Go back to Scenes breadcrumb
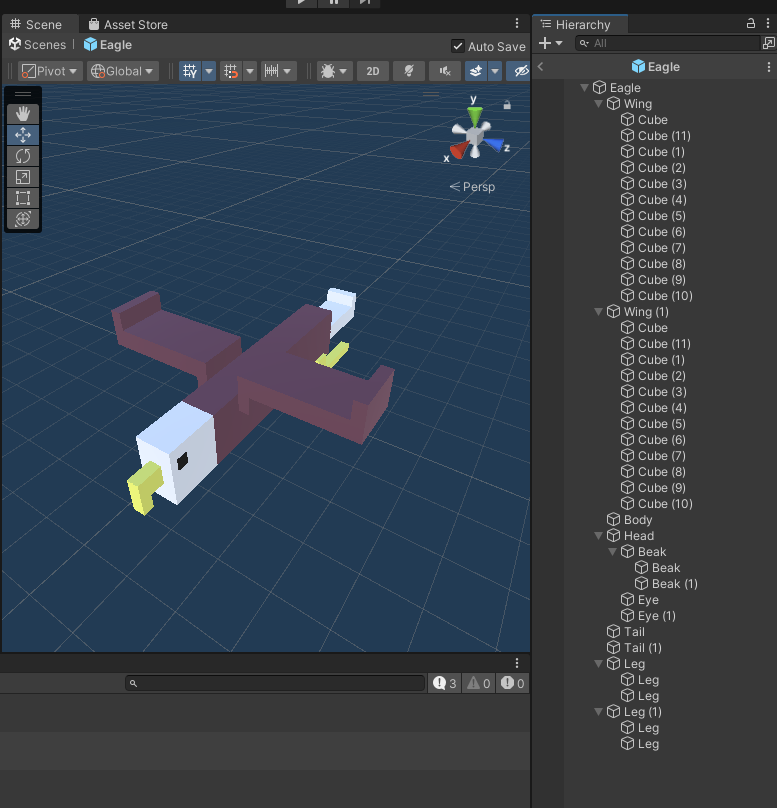 click(x=38, y=45)
